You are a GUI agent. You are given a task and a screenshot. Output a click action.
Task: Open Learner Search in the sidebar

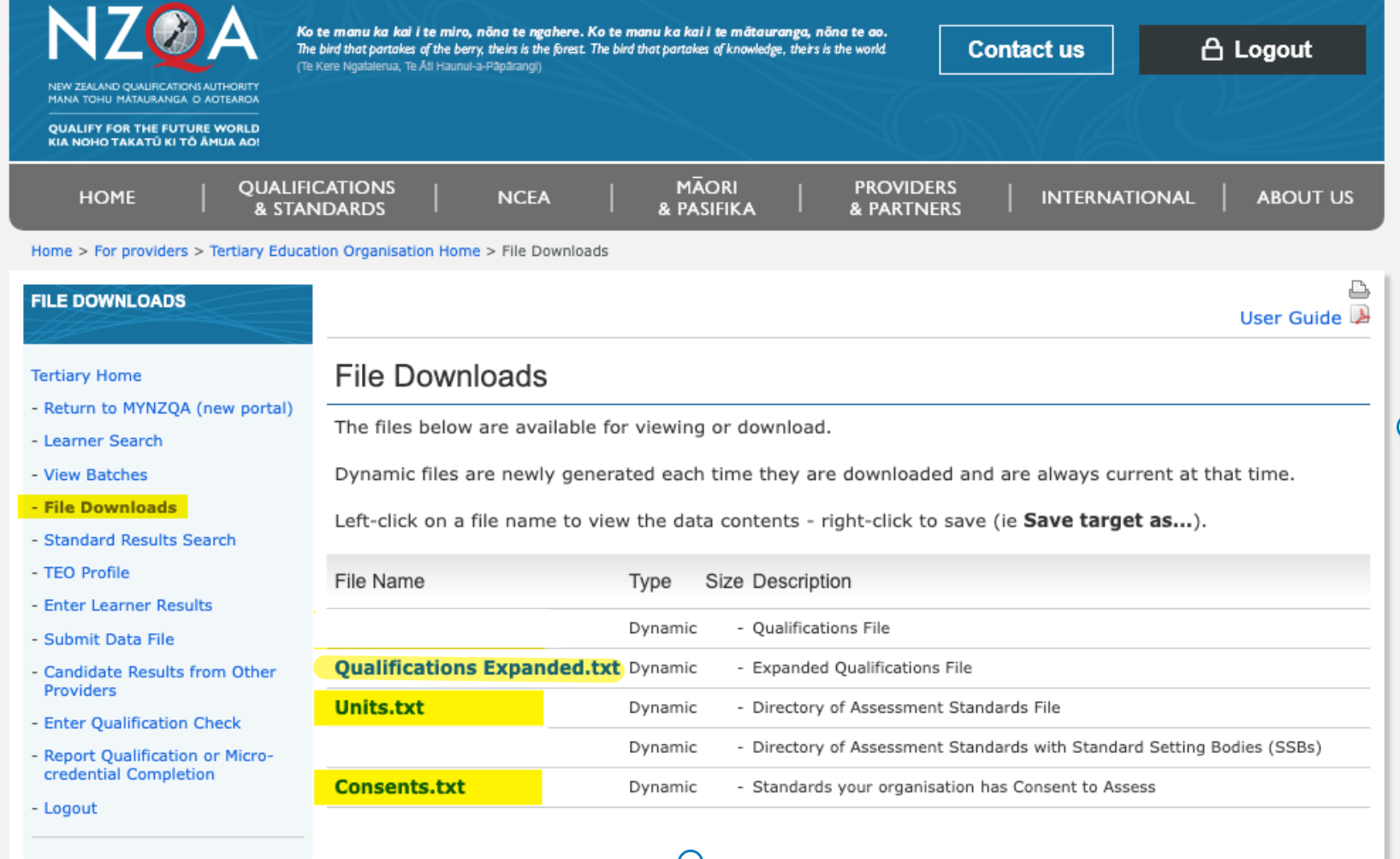[x=103, y=441]
